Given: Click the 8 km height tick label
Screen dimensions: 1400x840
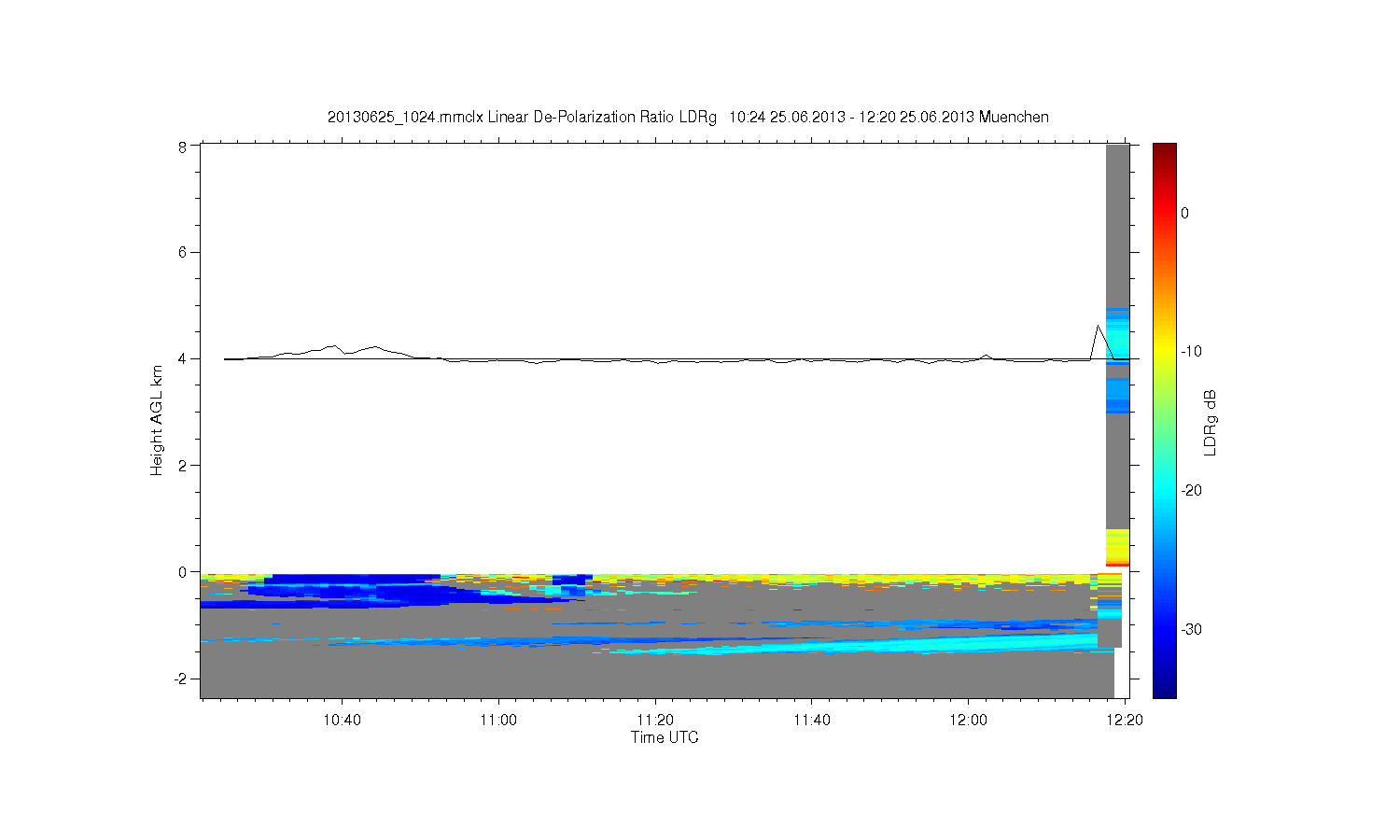Looking at the screenshot, I should pos(183,147).
